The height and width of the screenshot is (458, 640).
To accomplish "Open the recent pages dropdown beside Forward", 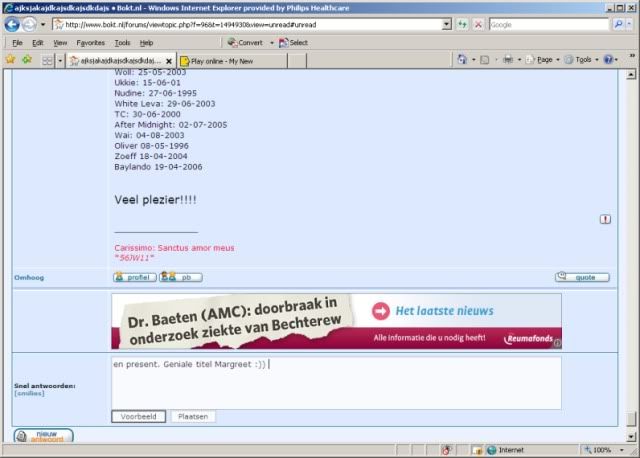I will tap(43, 24).
